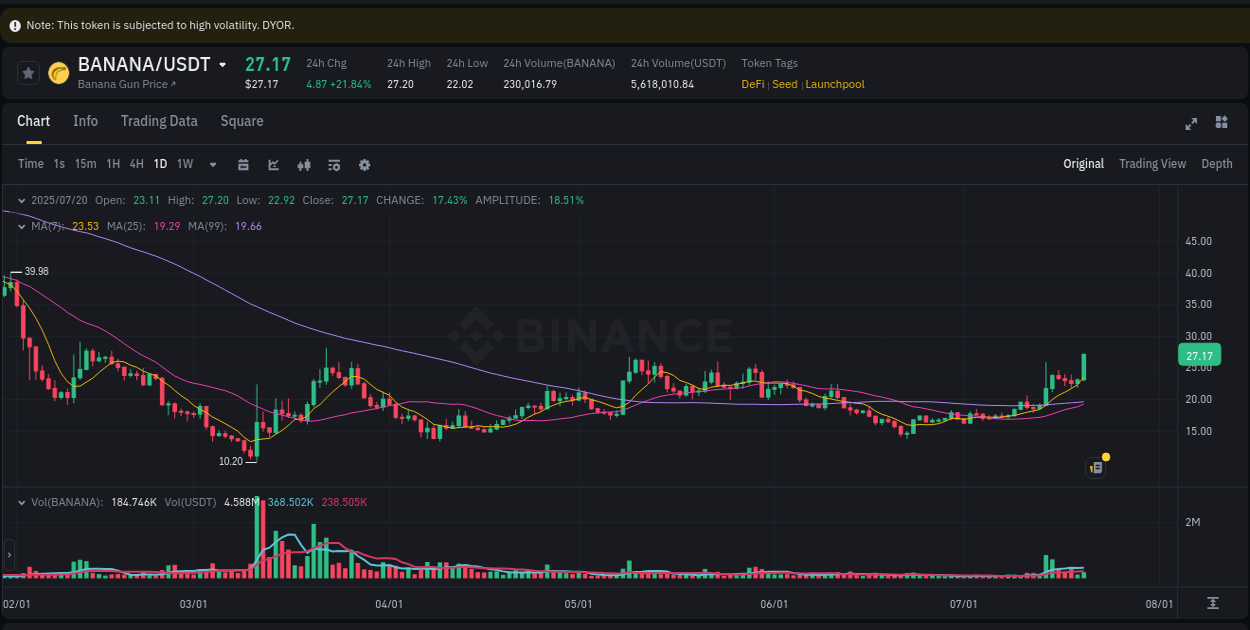
Task: Open the BANANA/USDT pair selector dropdown
Action: tap(224, 64)
